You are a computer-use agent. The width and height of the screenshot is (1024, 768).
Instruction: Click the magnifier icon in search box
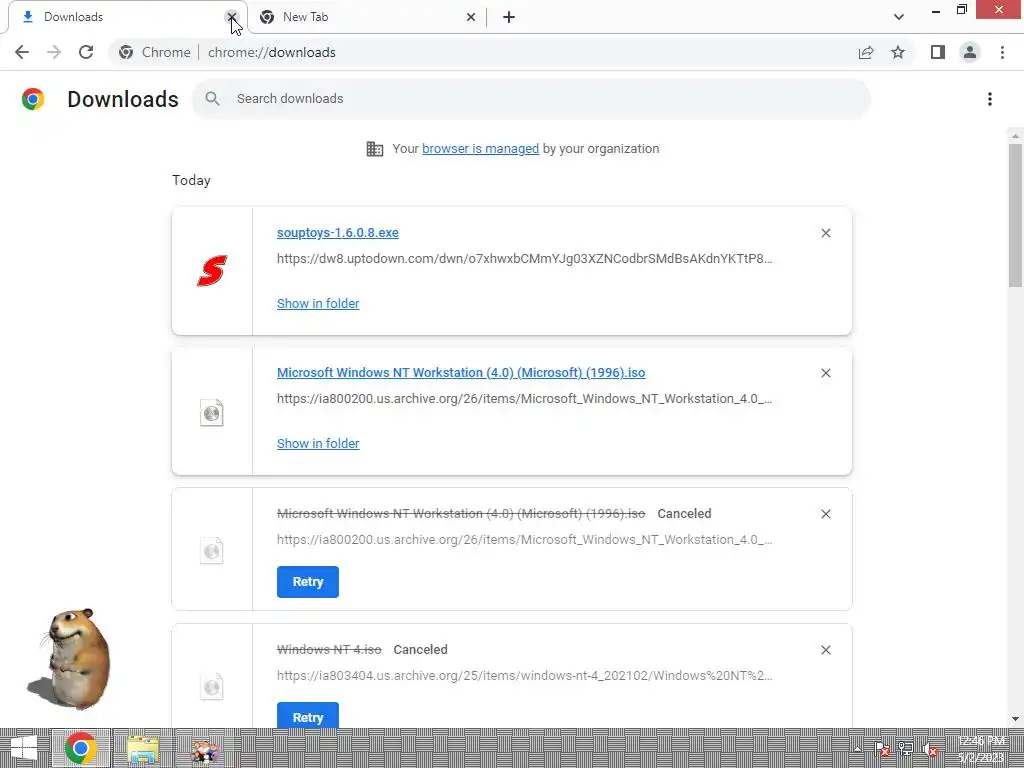(x=212, y=99)
